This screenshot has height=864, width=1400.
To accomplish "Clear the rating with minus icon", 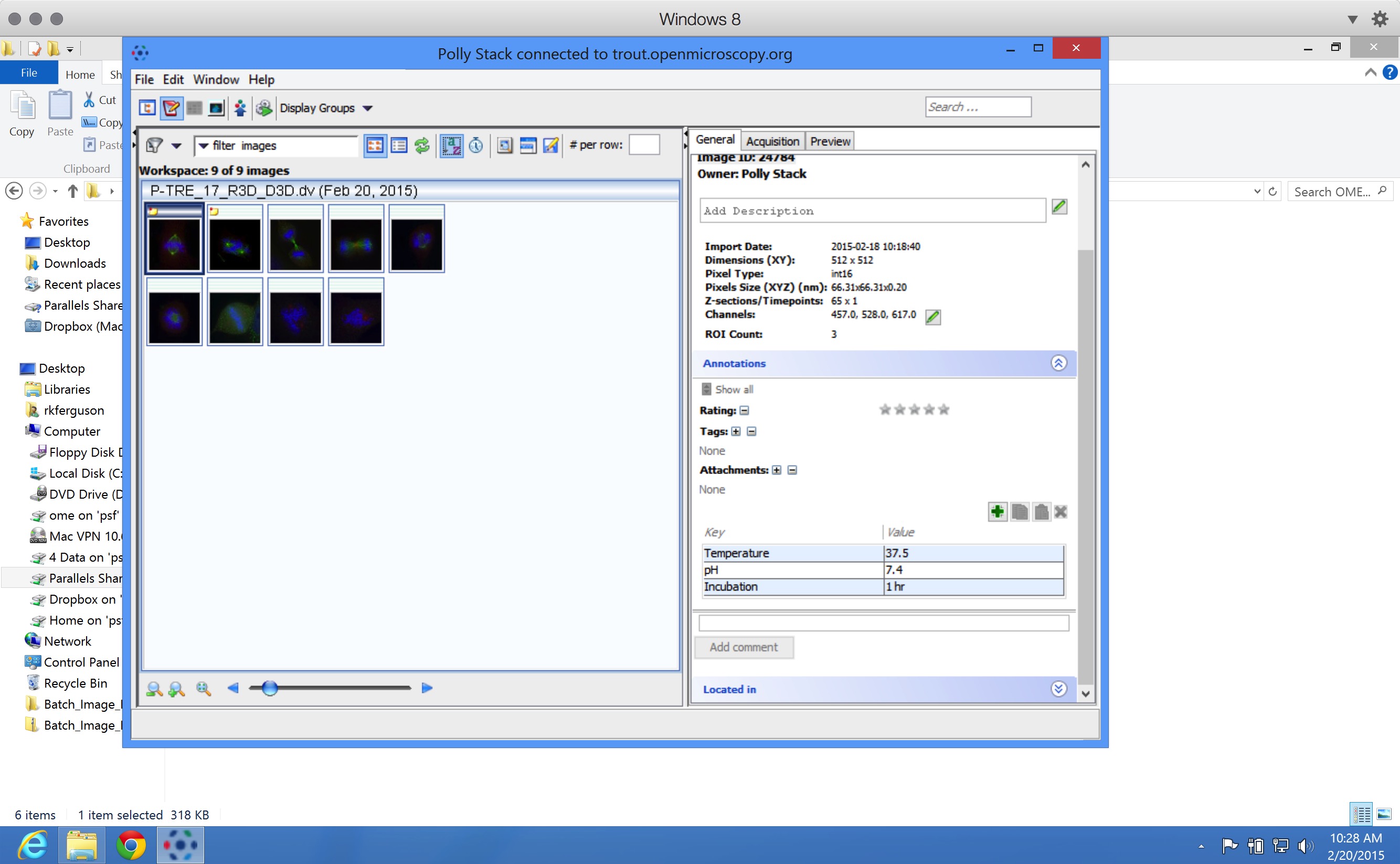I will (x=744, y=411).
